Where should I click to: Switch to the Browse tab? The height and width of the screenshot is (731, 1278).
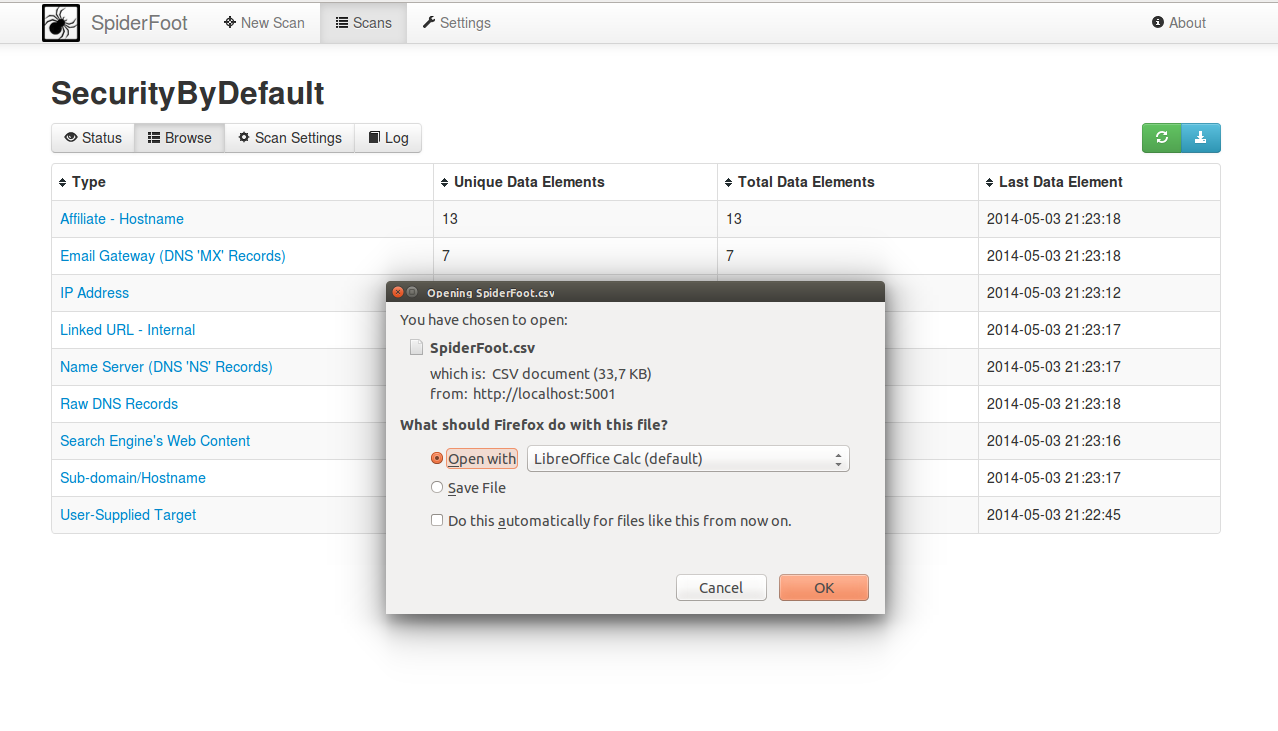[179, 138]
